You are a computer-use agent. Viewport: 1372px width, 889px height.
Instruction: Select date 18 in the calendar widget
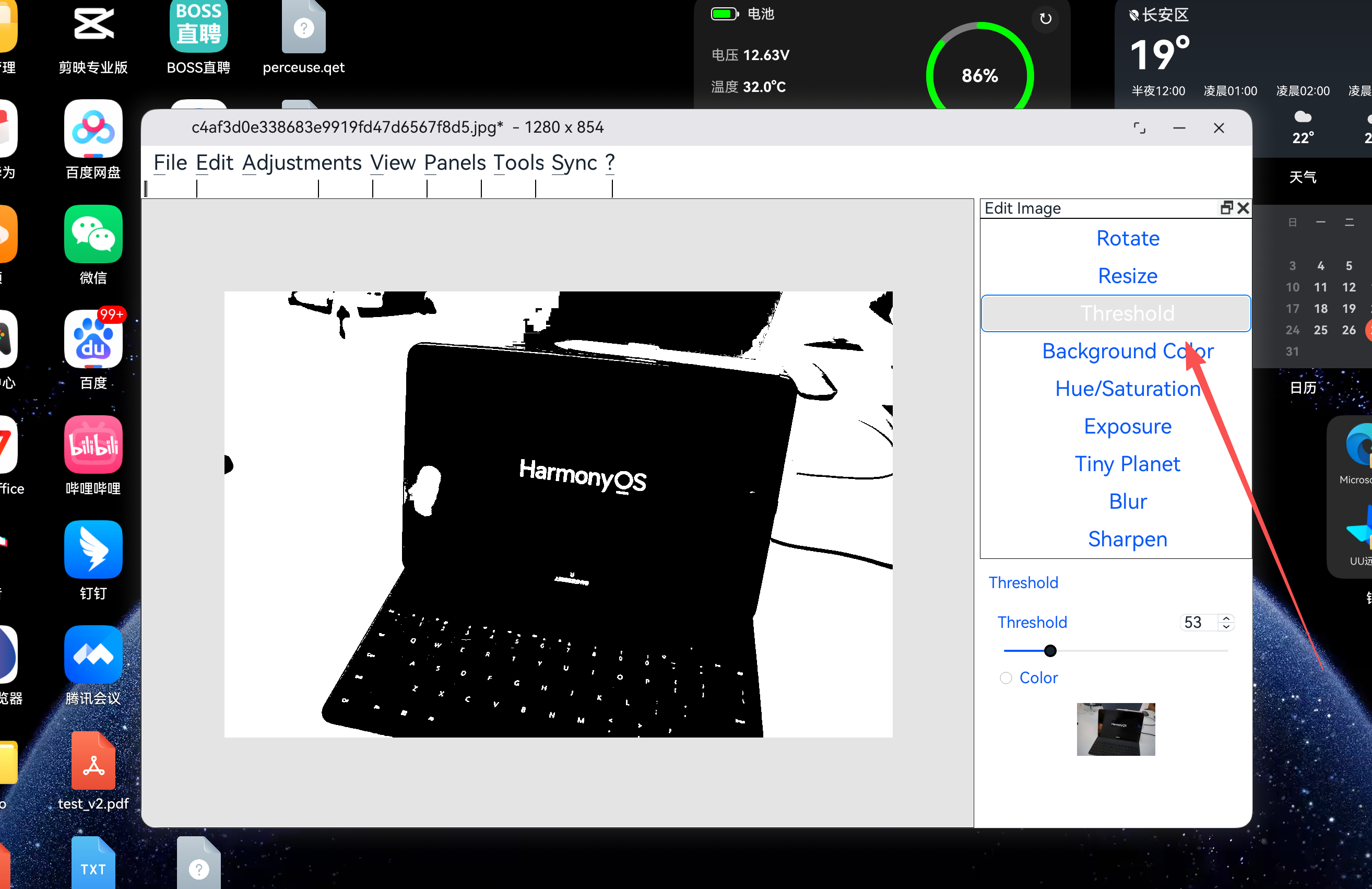tap(1321, 309)
